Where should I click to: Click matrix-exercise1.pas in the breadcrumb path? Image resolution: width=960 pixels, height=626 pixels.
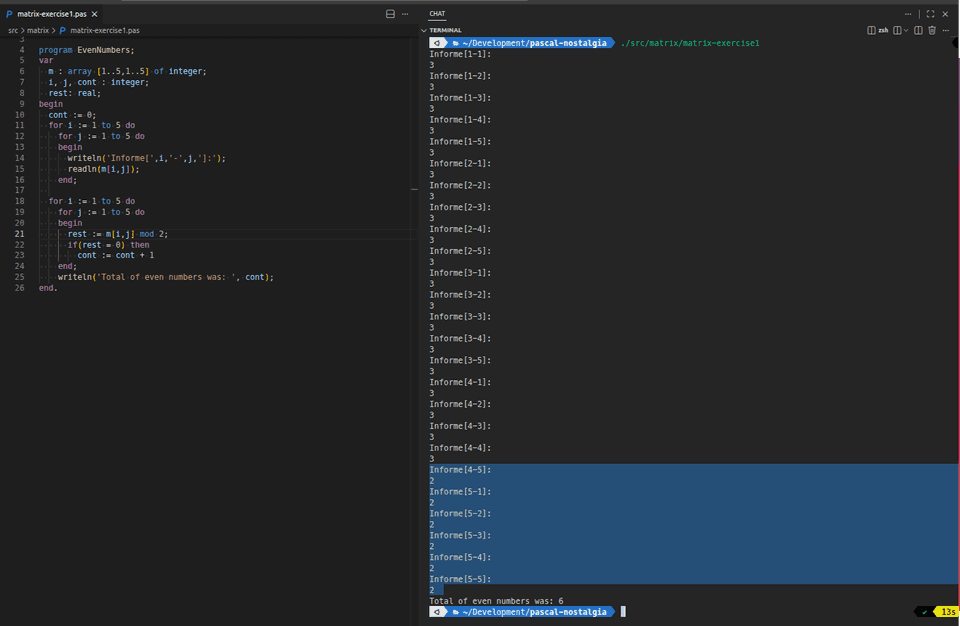[x=104, y=31]
